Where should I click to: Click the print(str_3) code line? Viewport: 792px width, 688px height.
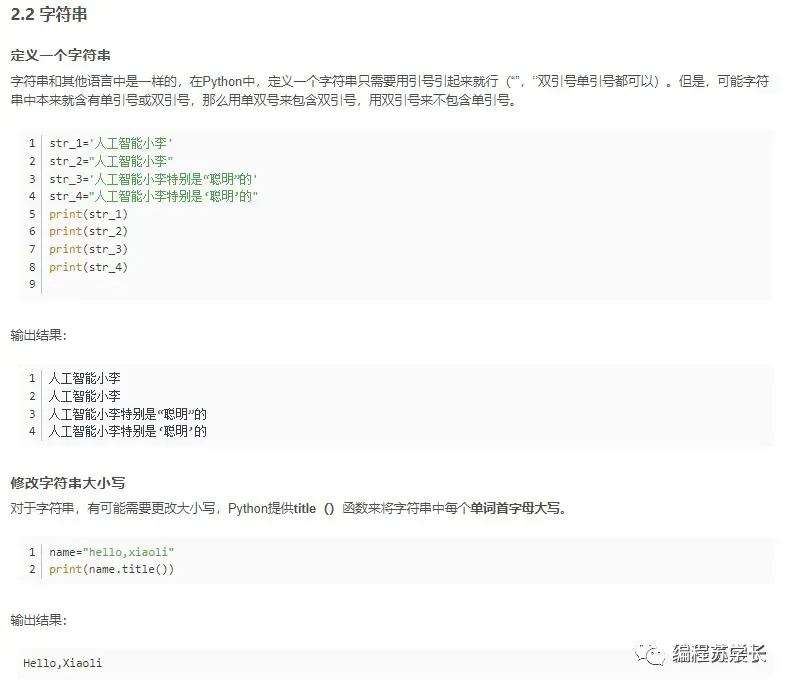click(x=88, y=249)
